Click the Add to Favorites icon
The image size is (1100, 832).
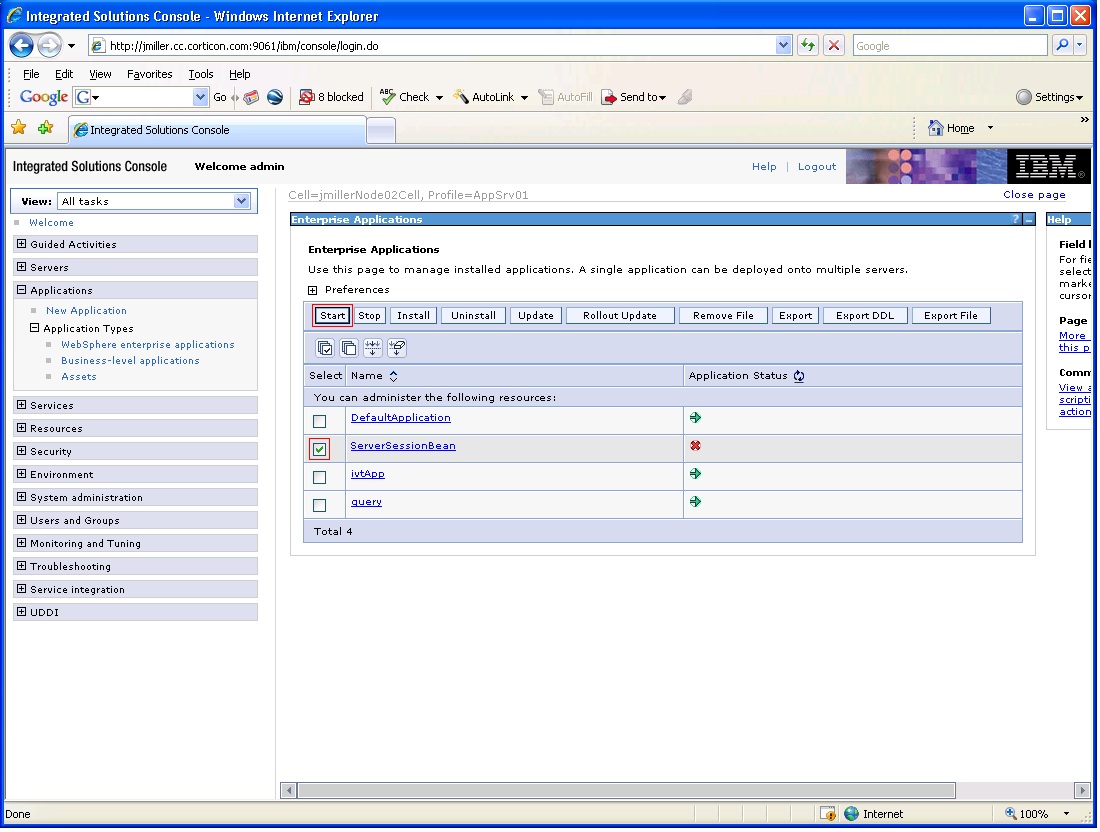pyautogui.click(x=46, y=128)
